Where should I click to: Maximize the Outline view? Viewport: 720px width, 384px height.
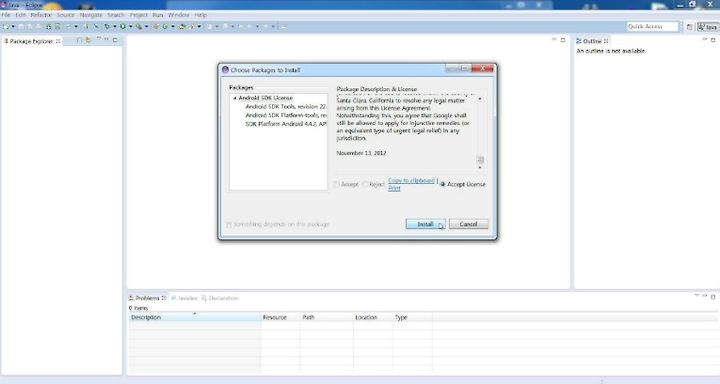[713, 40]
